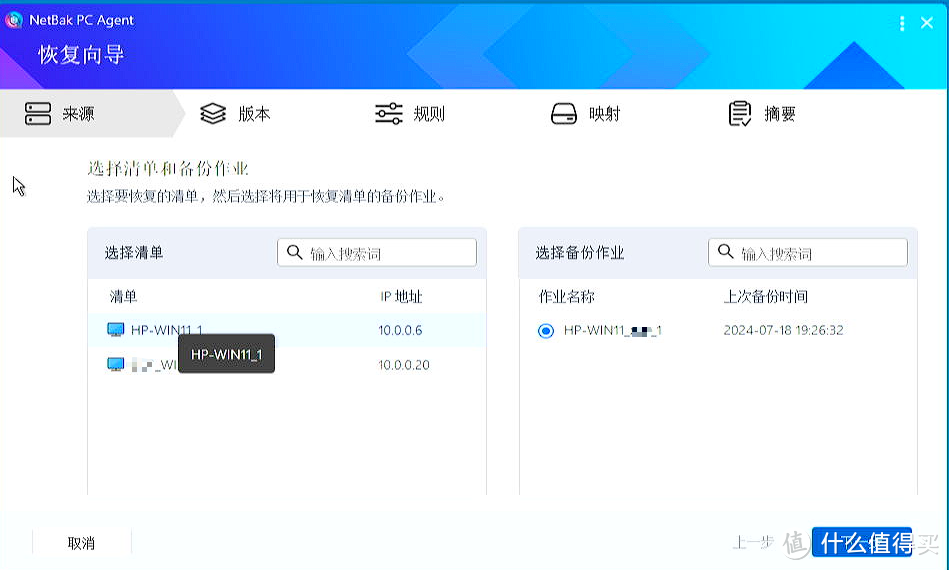The width and height of the screenshot is (949, 570).
Task: Click the 上一步 previous step button
Action: [x=753, y=542]
